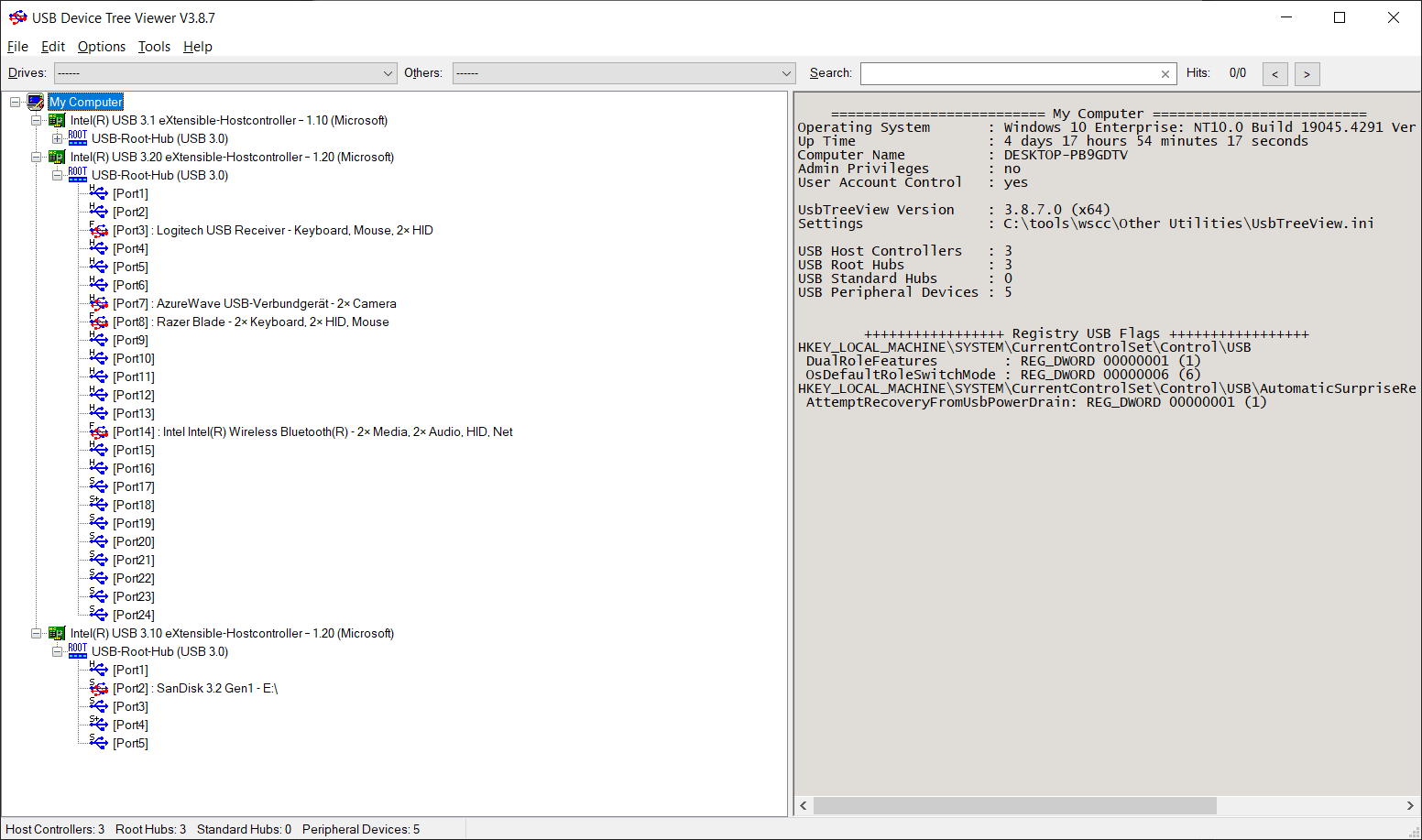Click root hub icon under USB 3.20 controller
The width and height of the screenshot is (1422, 840).
pos(78,175)
